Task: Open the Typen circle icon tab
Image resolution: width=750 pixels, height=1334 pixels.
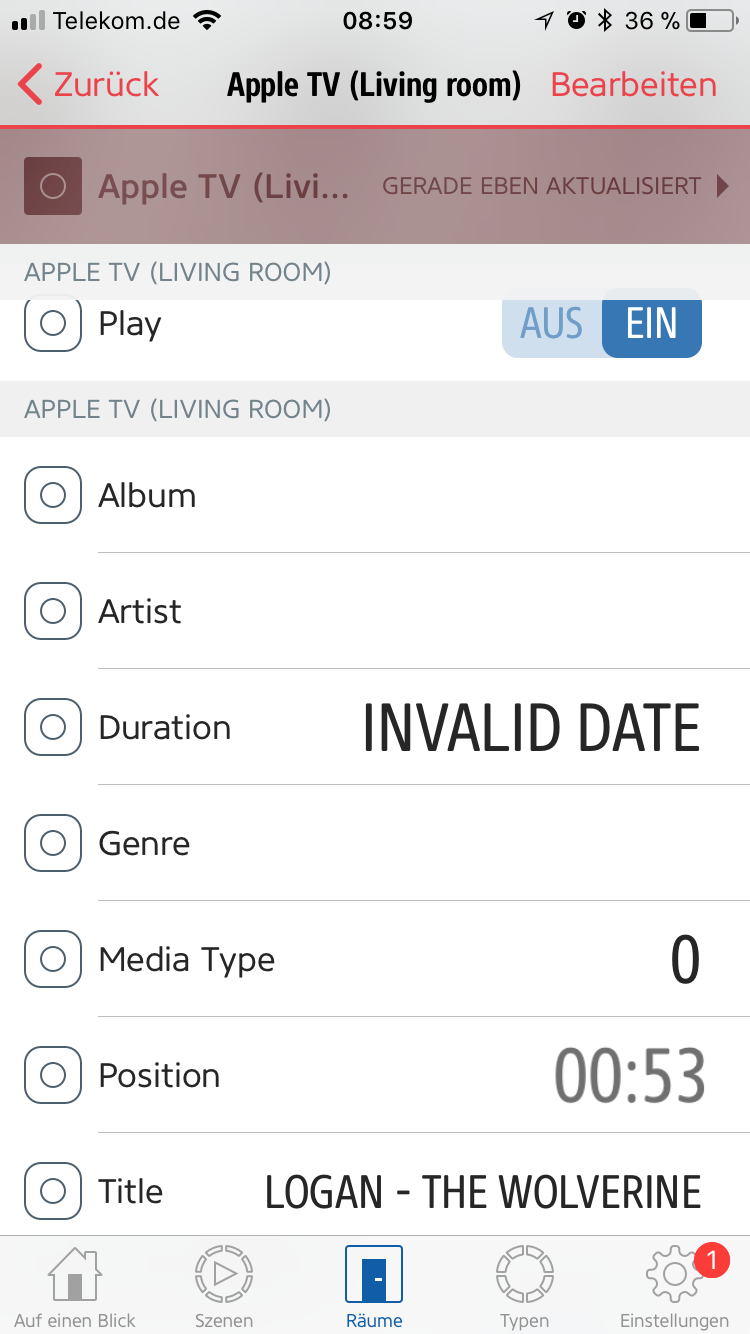Action: (x=525, y=1275)
